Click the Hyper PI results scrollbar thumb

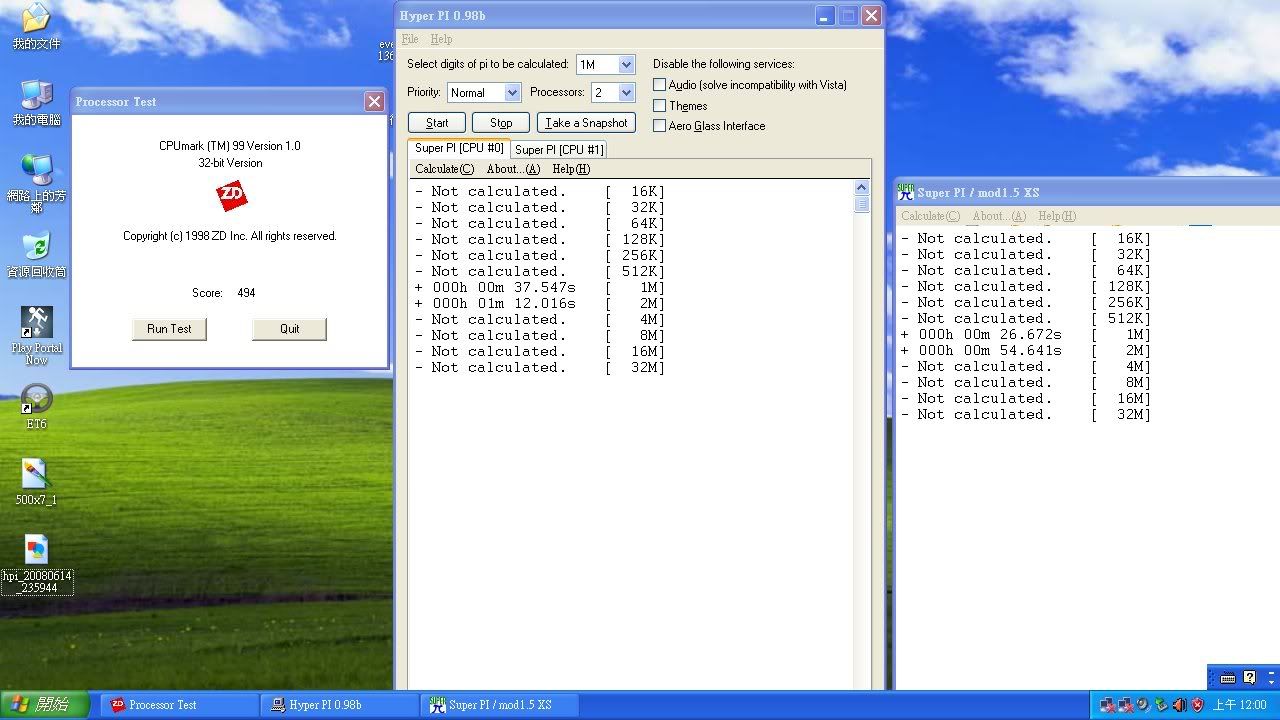click(861, 204)
